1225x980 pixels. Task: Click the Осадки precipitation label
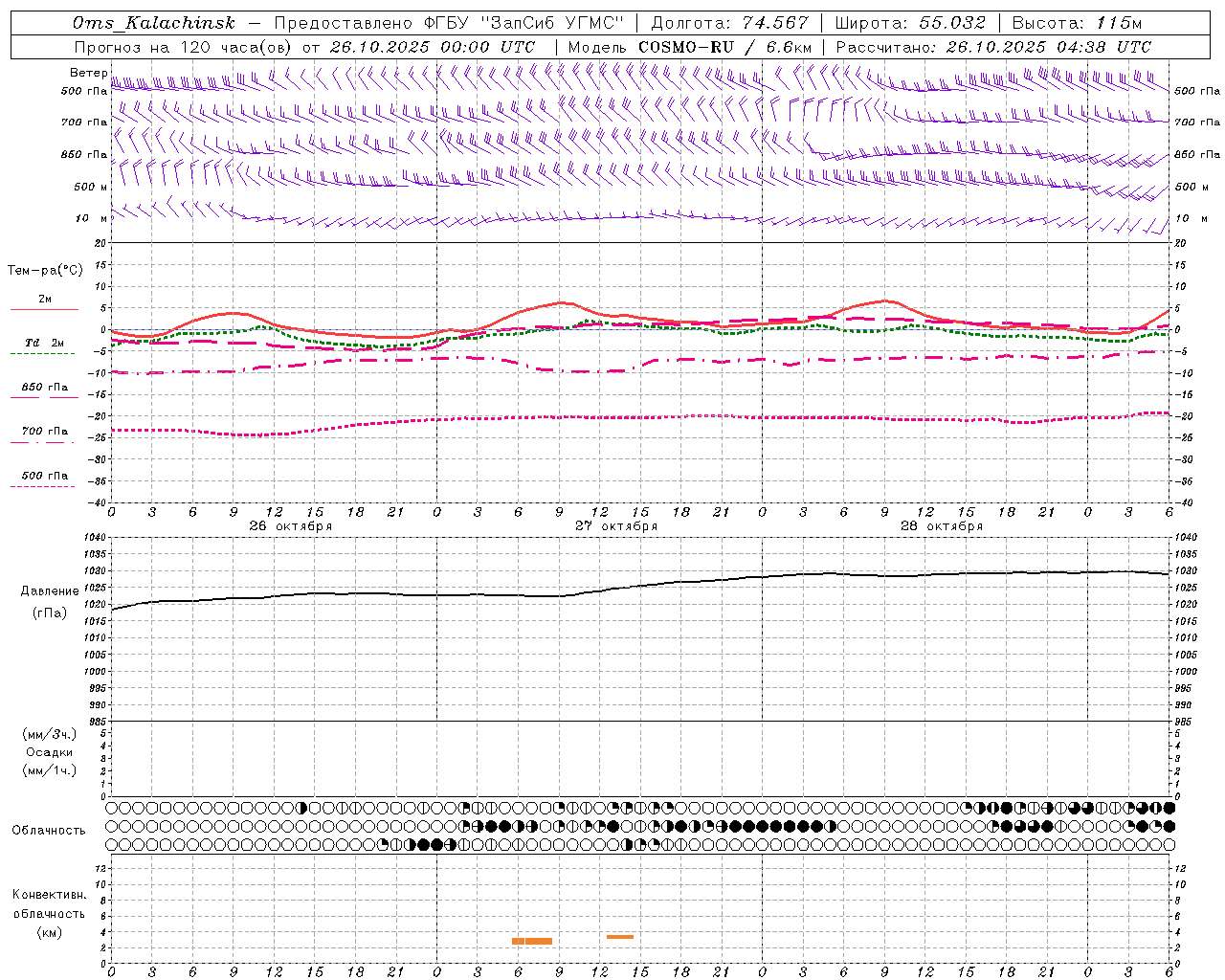click(50, 752)
